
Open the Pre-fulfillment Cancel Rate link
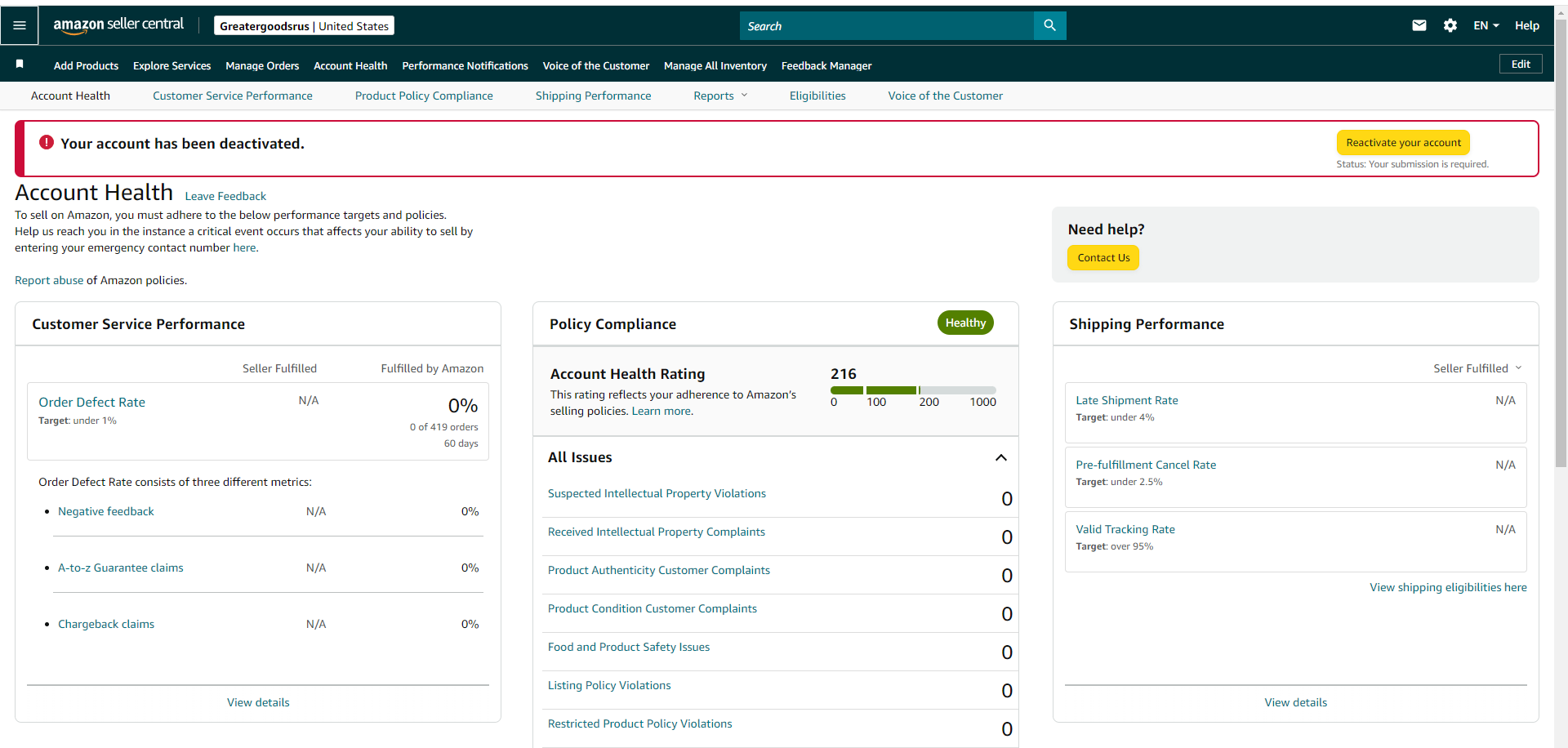(1145, 465)
